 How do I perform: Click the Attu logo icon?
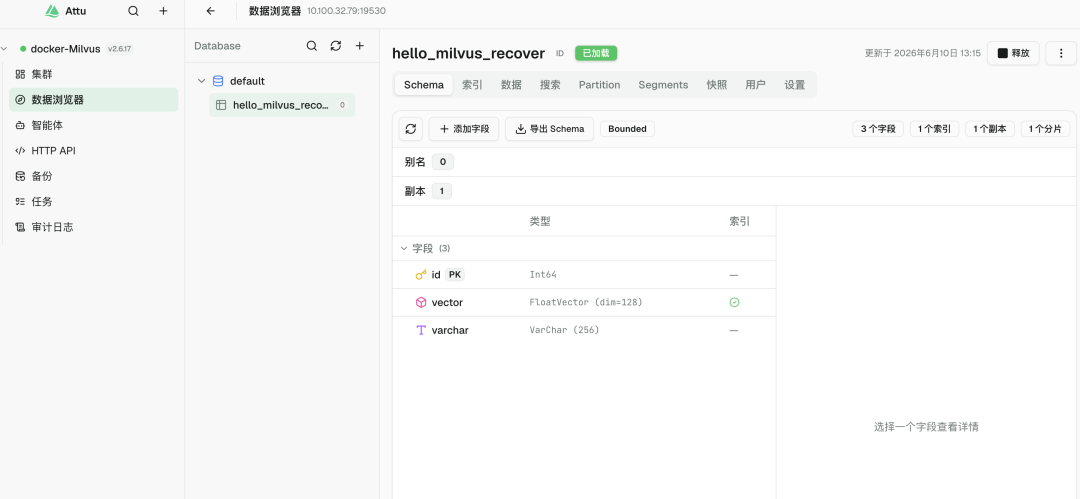tap(50, 11)
